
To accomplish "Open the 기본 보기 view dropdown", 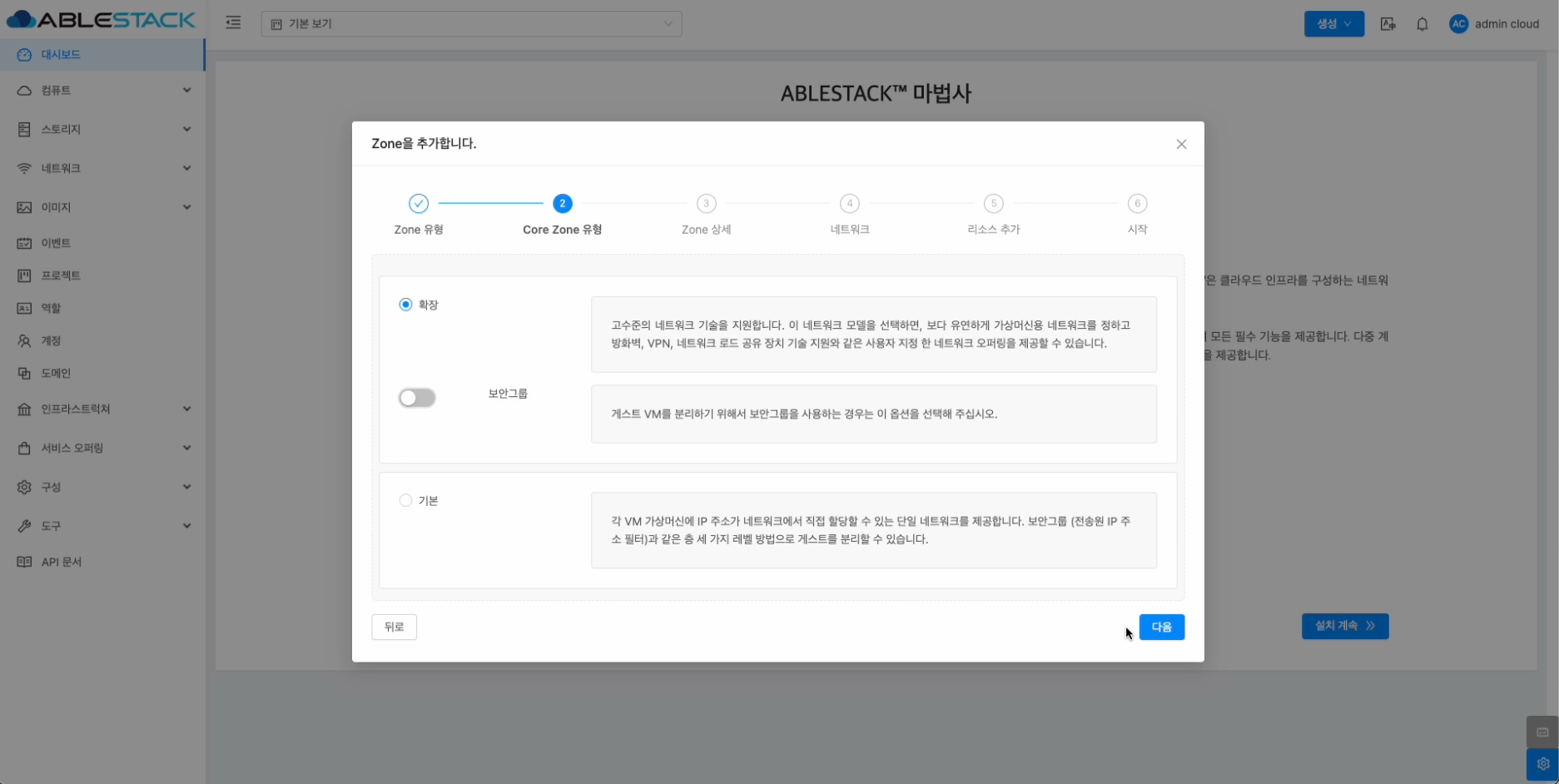I will point(471,24).
